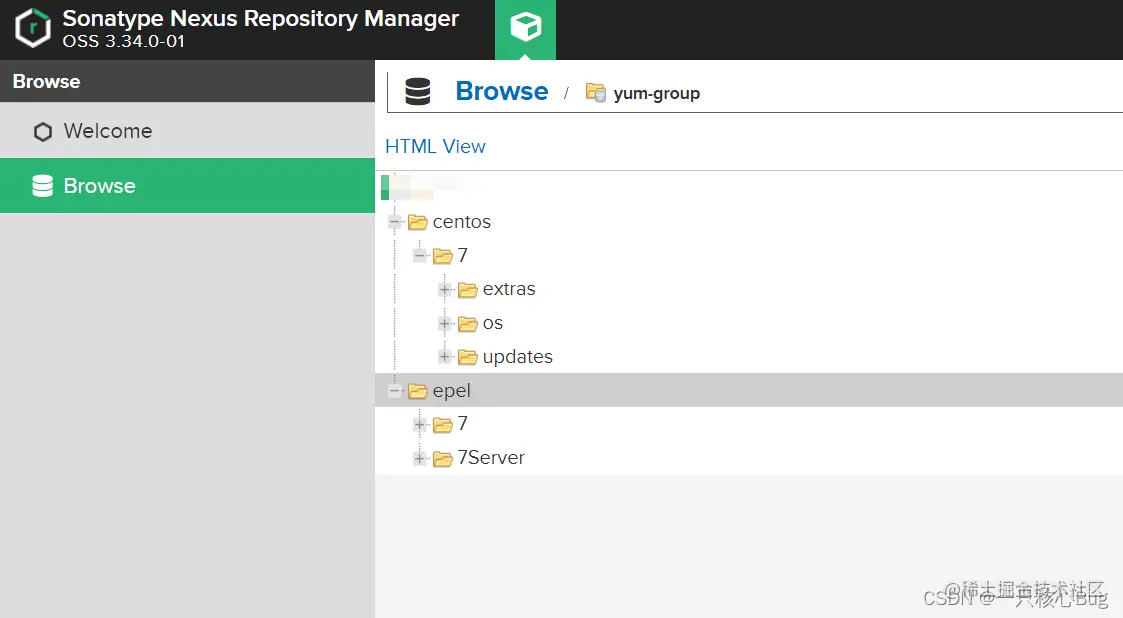Expand the 7Server folder node
Image resolution: width=1123 pixels, height=618 pixels.
click(420, 458)
